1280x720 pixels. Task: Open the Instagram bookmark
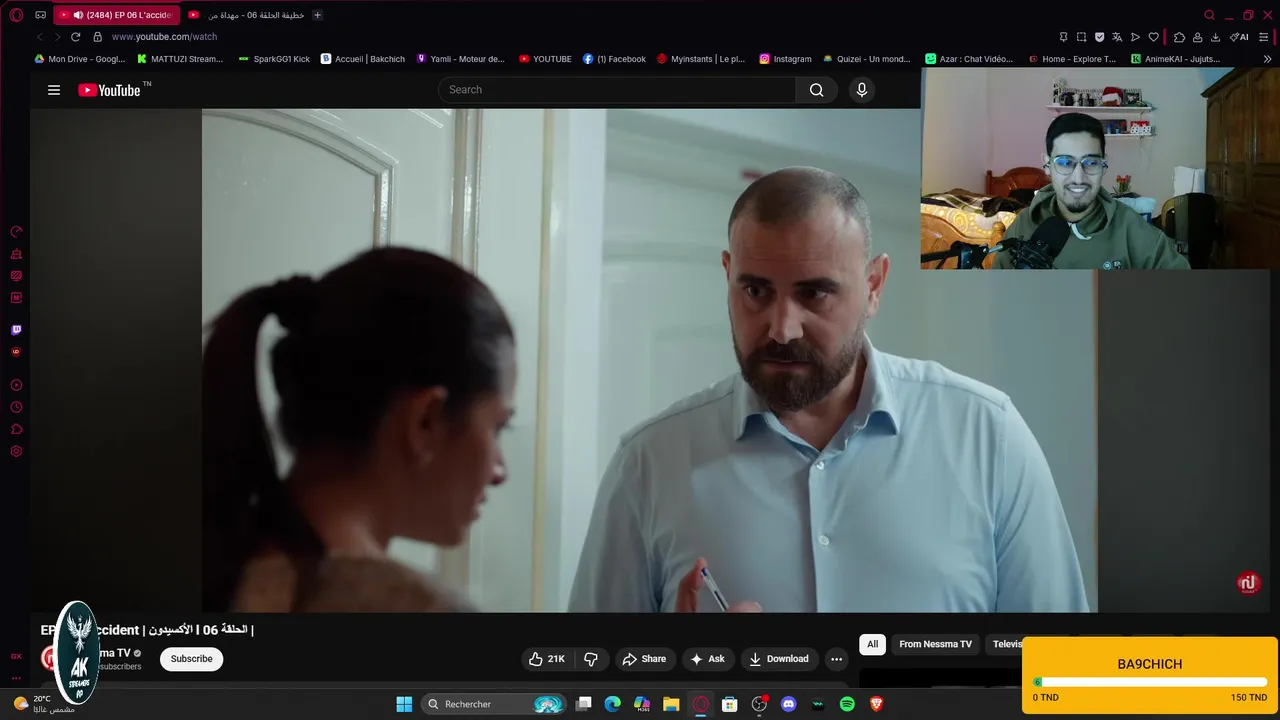[x=785, y=59]
